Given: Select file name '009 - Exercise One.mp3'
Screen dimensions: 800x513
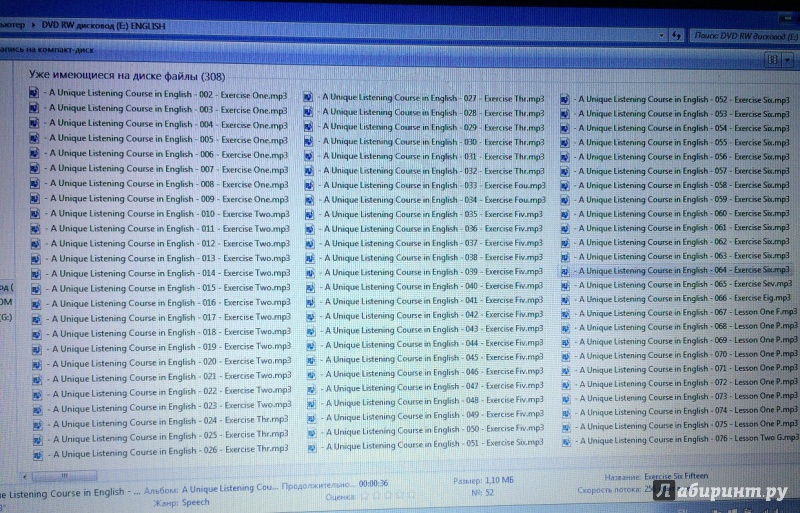Looking at the screenshot, I should 169,199.
